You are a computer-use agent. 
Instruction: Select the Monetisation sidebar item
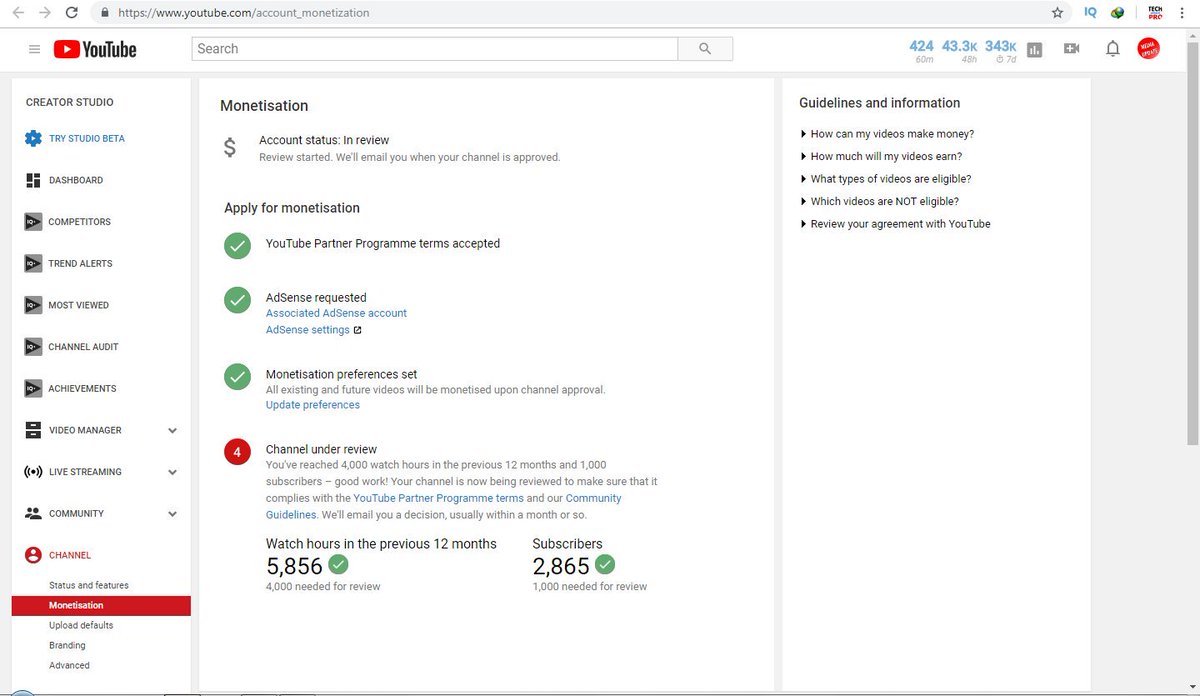(x=101, y=605)
